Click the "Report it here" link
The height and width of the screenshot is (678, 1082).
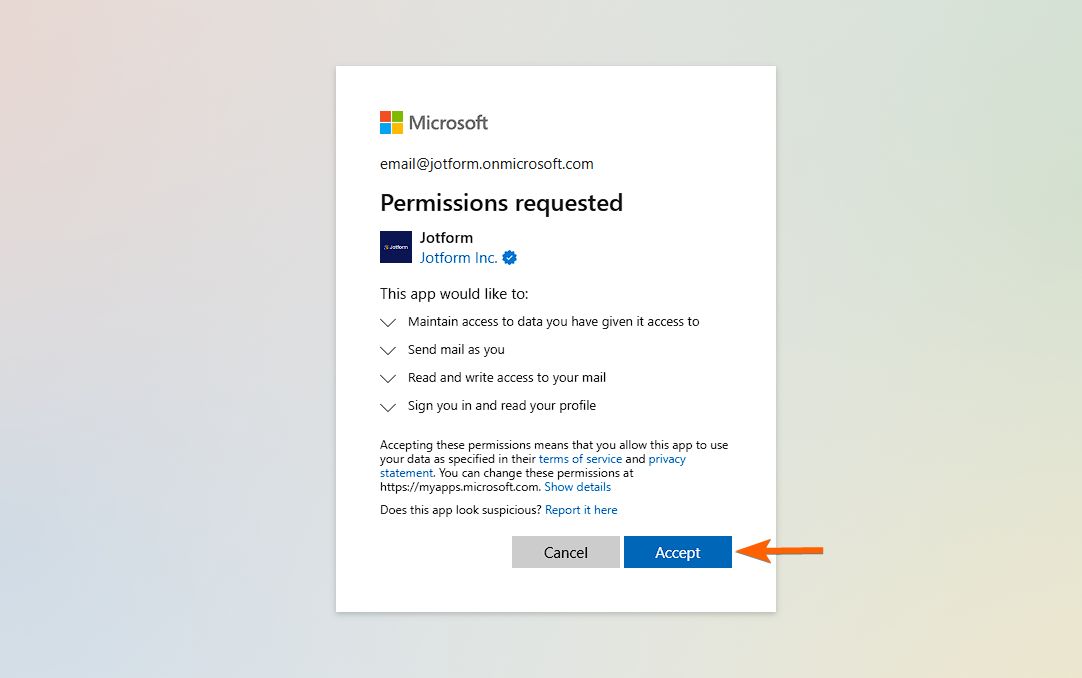point(581,510)
